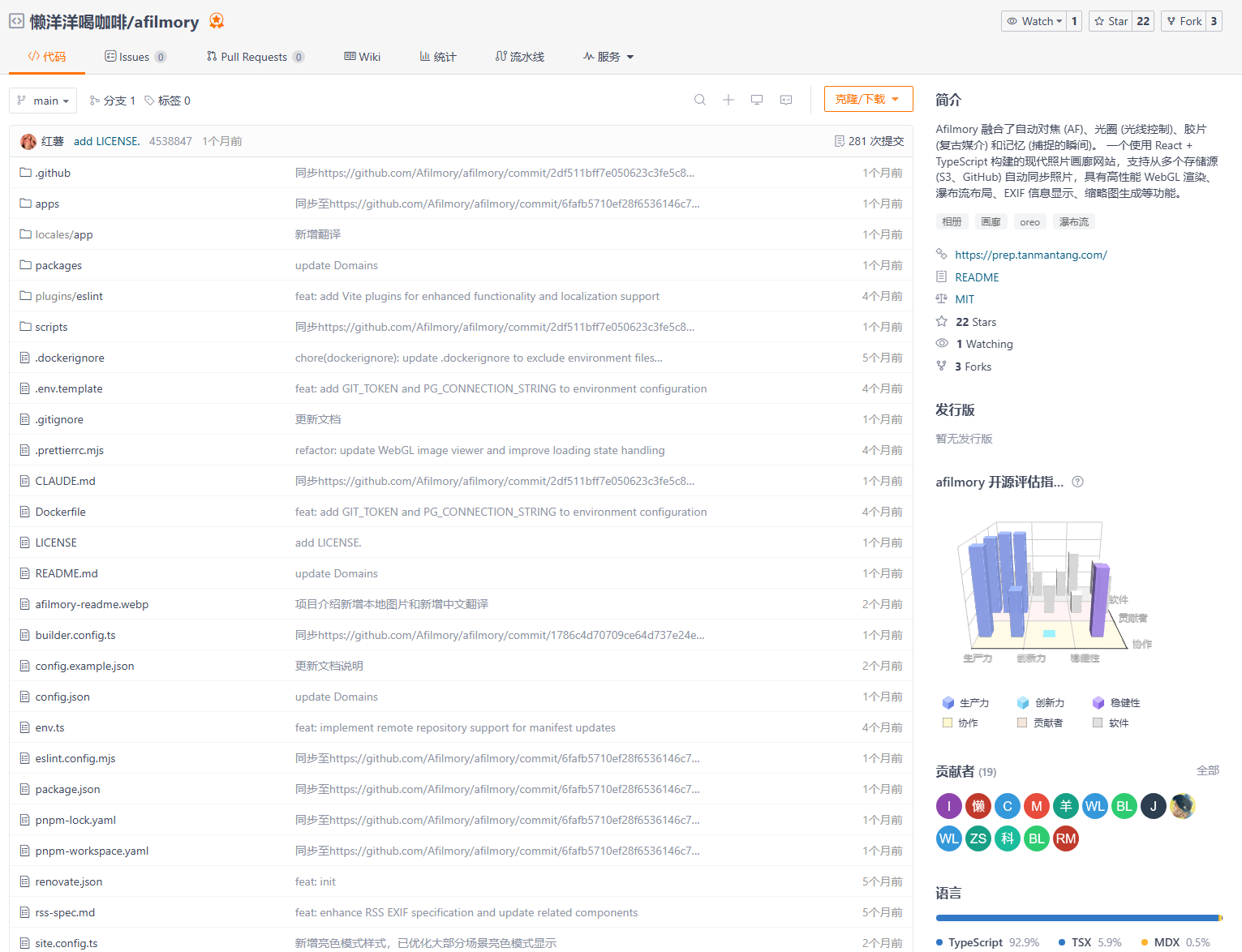Open the Watch dropdown
Viewport: 1242px width, 952px height.
(1034, 21)
